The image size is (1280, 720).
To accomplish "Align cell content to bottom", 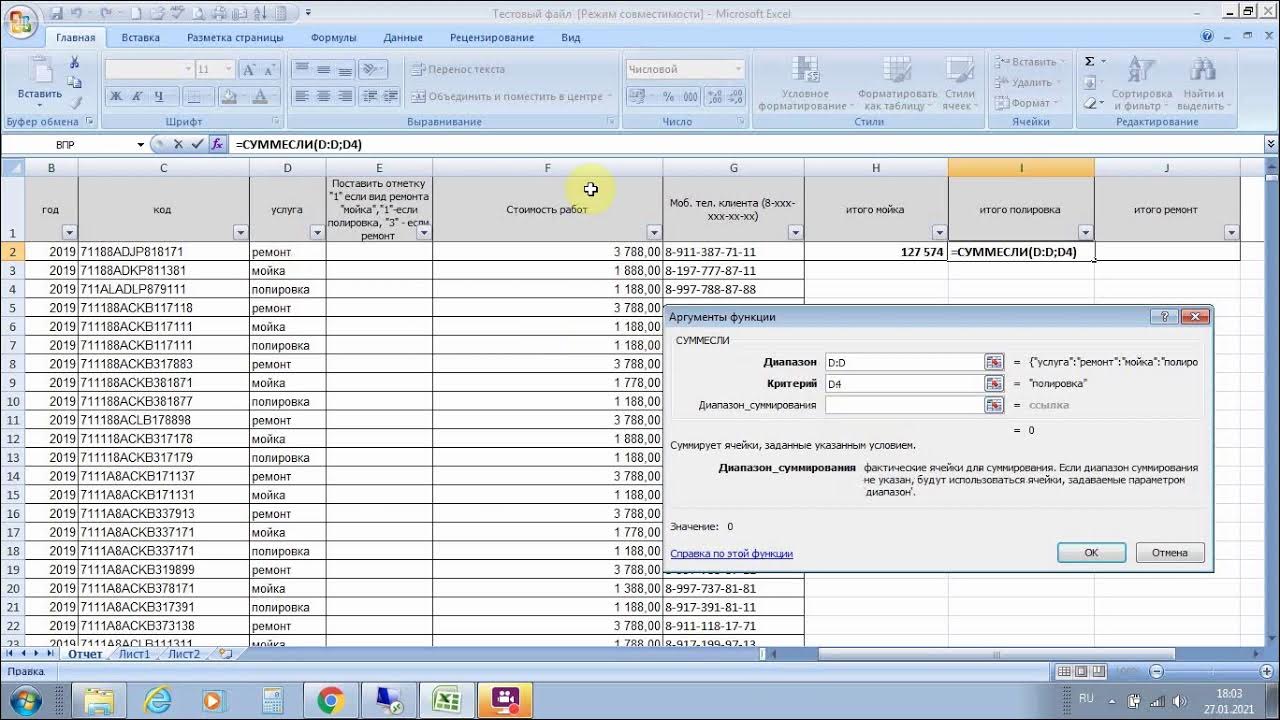I will pyautogui.click(x=346, y=69).
